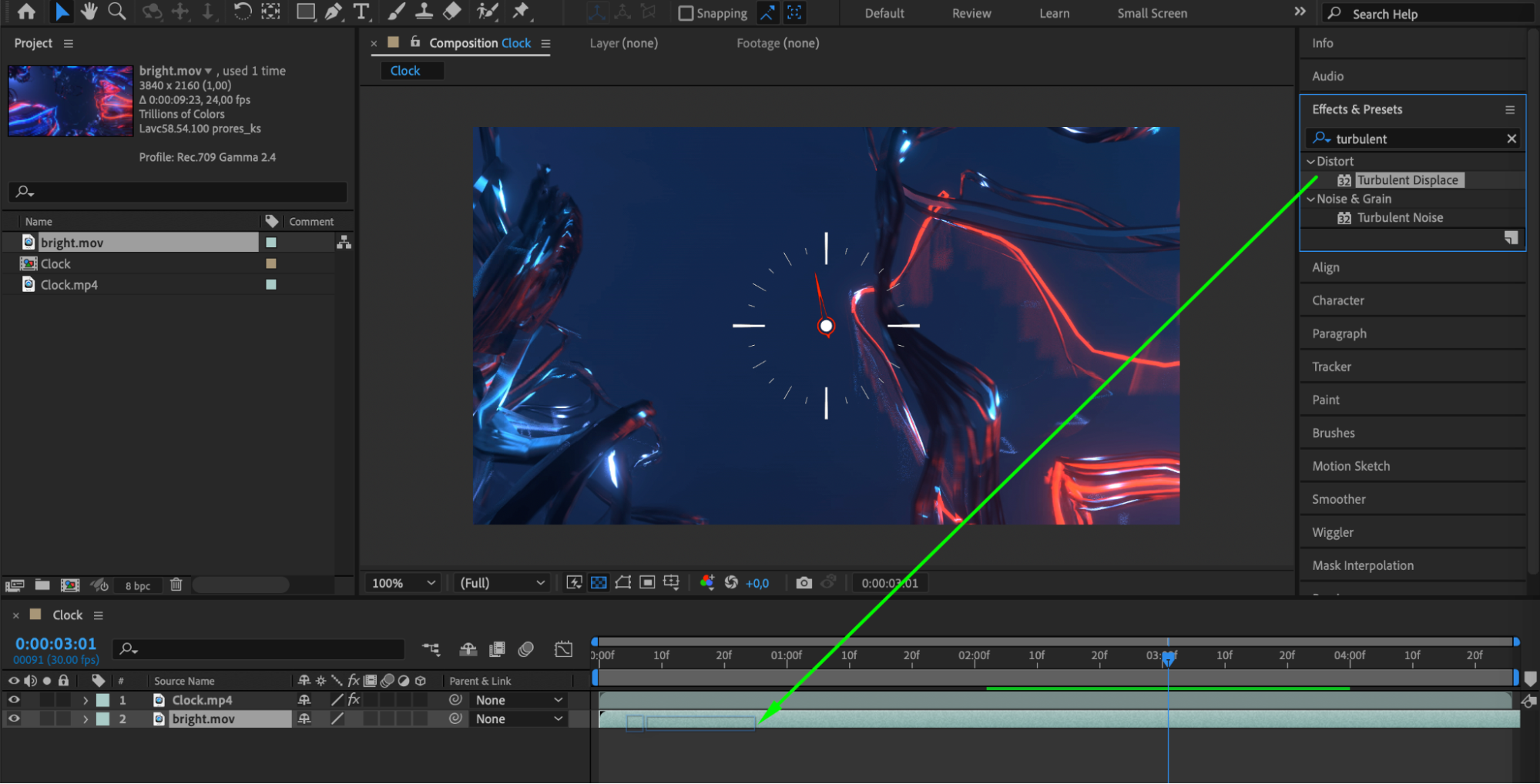Image resolution: width=1540 pixels, height=784 pixels.
Task: Select the Turbulent Displace effect
Action: click(1407, 180)
